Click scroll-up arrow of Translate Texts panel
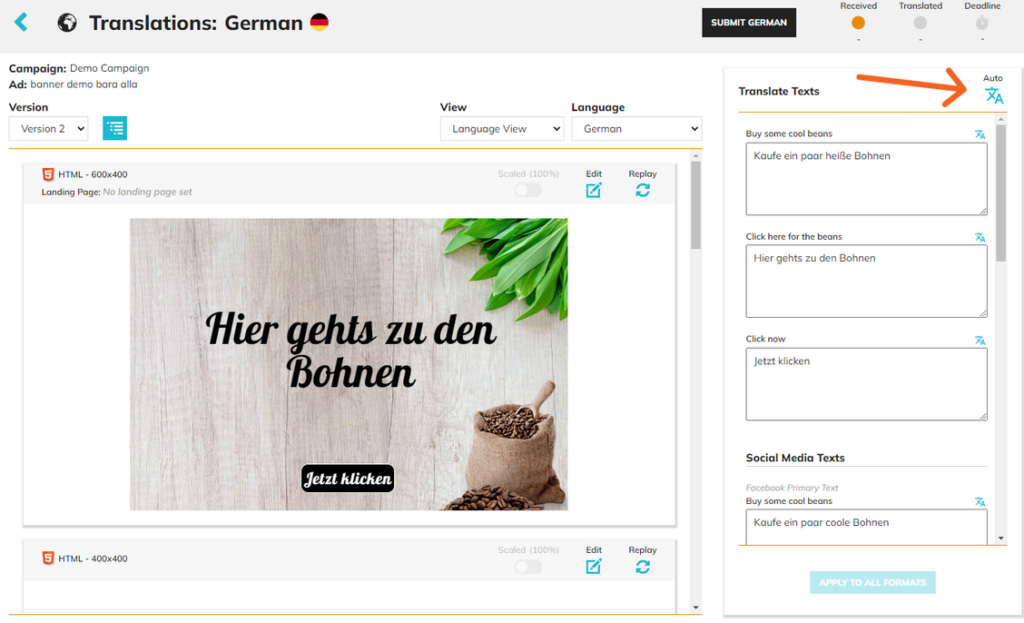Screen dimensions: 1024x623 click(x=1000, y=120)
